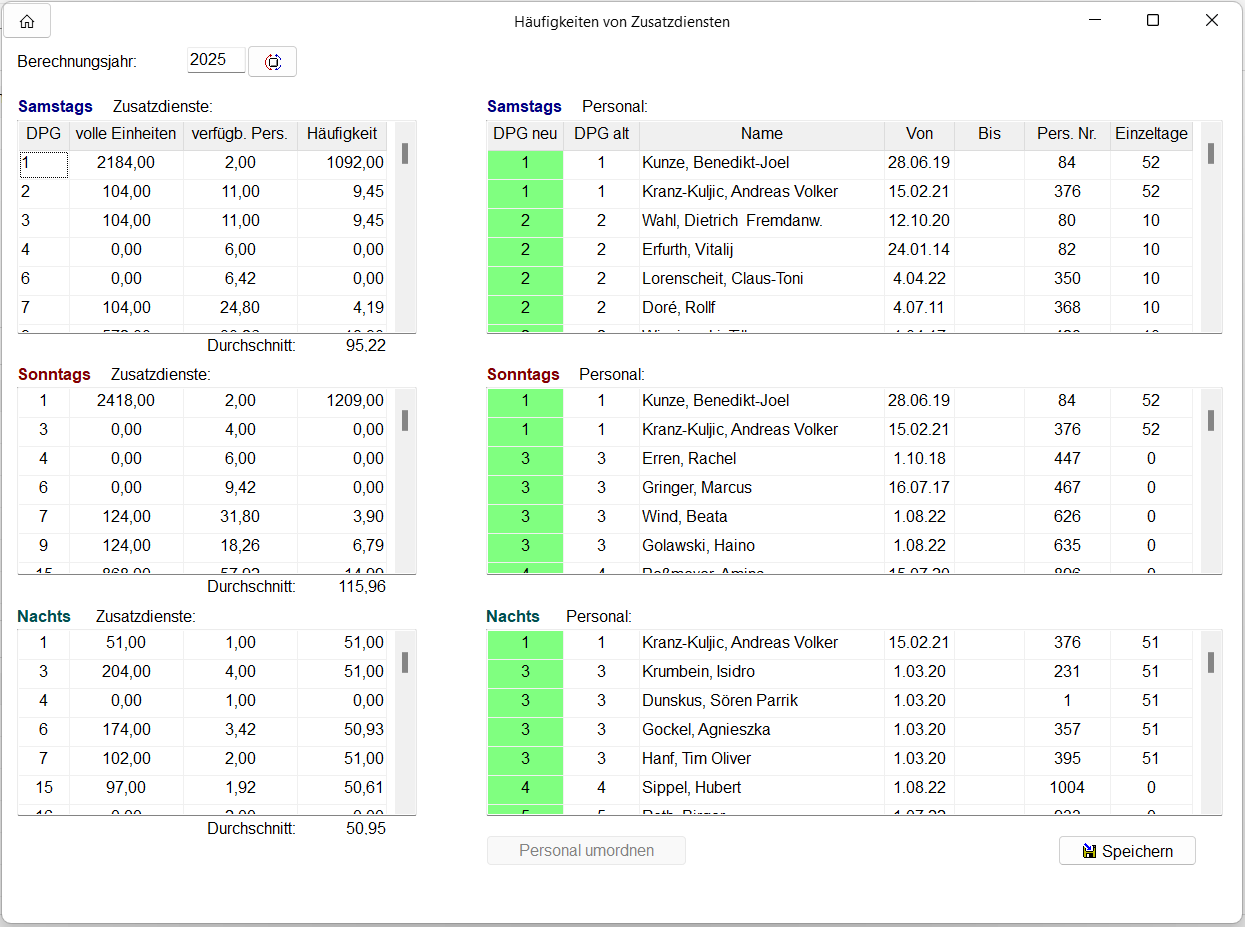
Task: Click the Nachts Personal scrollbar thumb
Action: pos(1211,662)
